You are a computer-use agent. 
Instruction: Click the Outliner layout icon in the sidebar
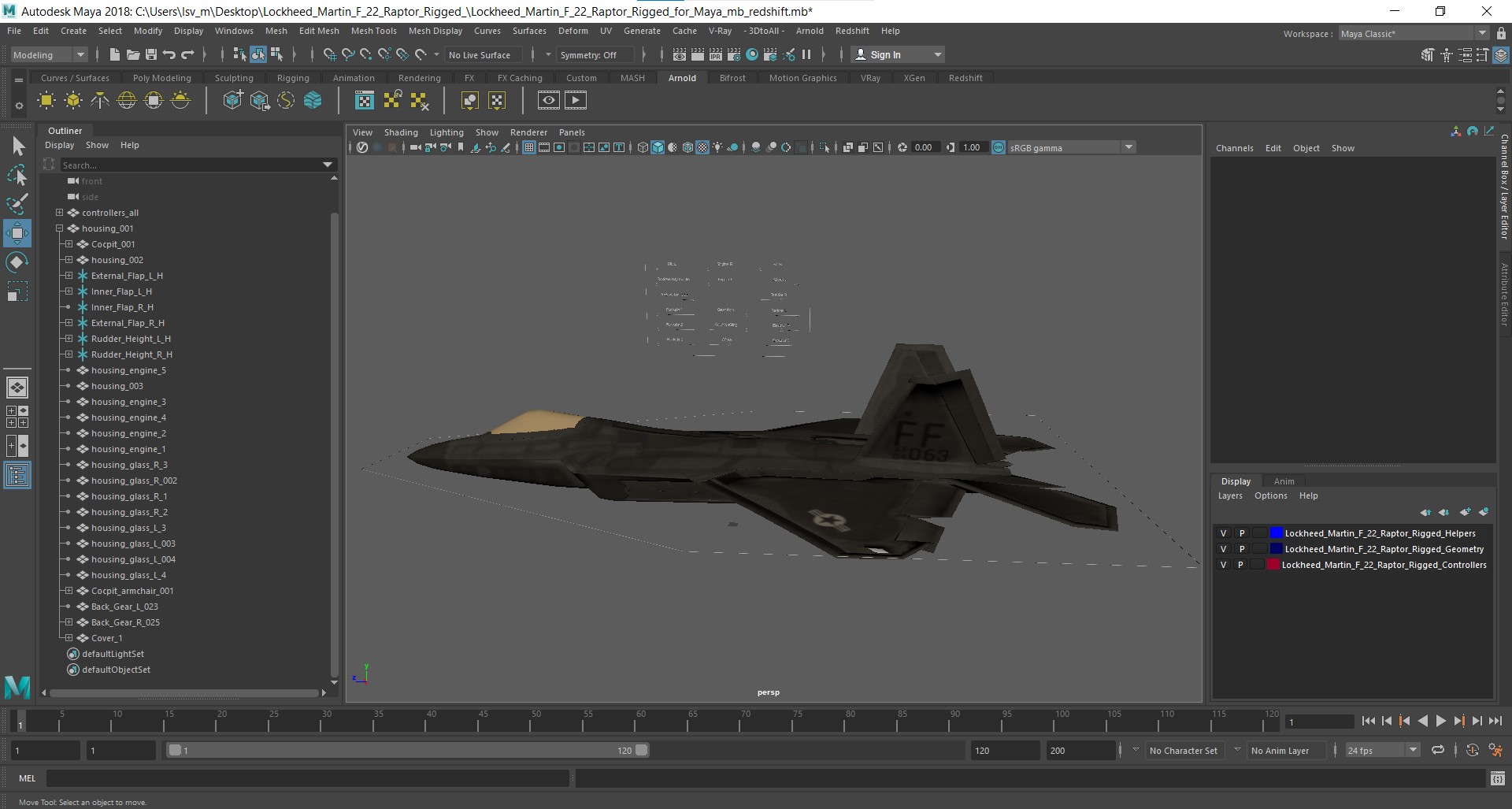pyautogui.click(x=17, y=475)
